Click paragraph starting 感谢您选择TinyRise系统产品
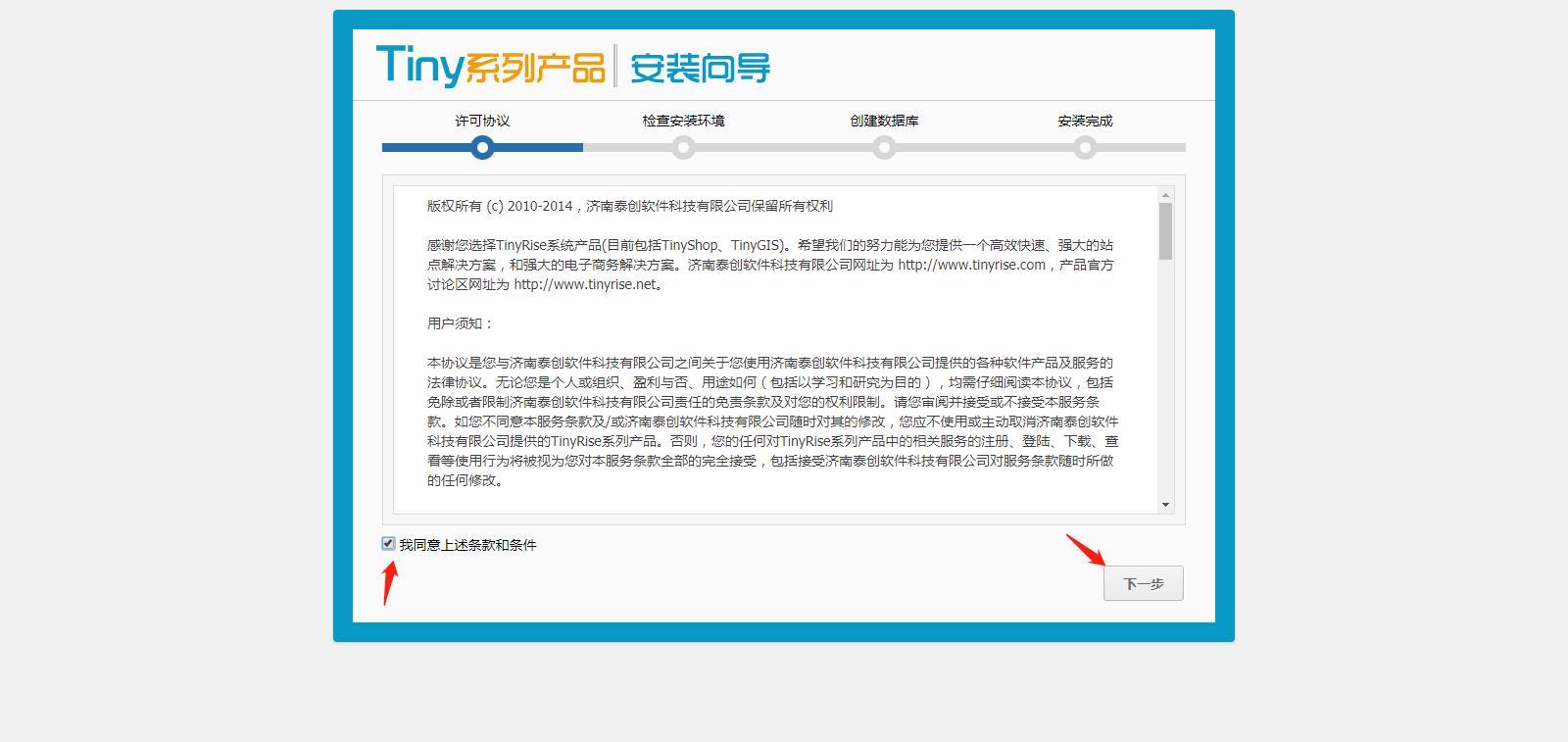The width and height of the screenshot is (1568, 742). (x=770, y=265)
